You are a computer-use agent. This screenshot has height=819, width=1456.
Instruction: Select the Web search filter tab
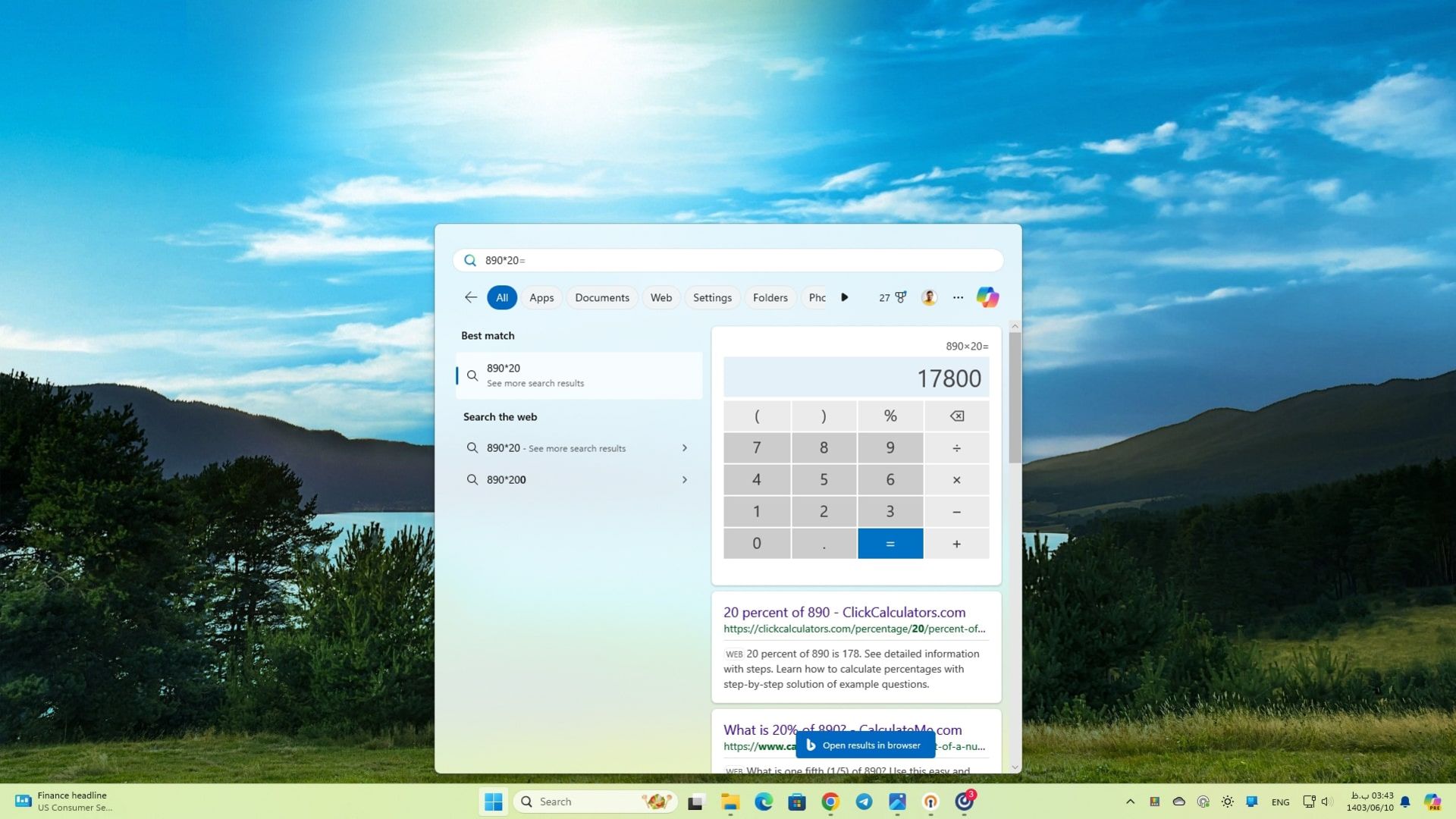[661, 297]
